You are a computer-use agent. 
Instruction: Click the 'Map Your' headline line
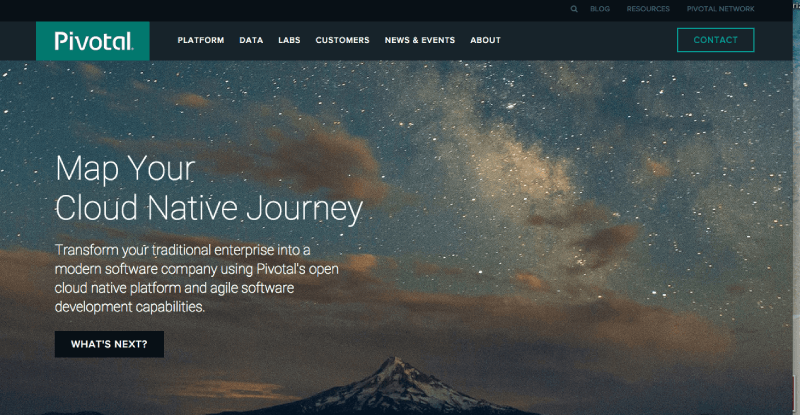click(125, 169)
